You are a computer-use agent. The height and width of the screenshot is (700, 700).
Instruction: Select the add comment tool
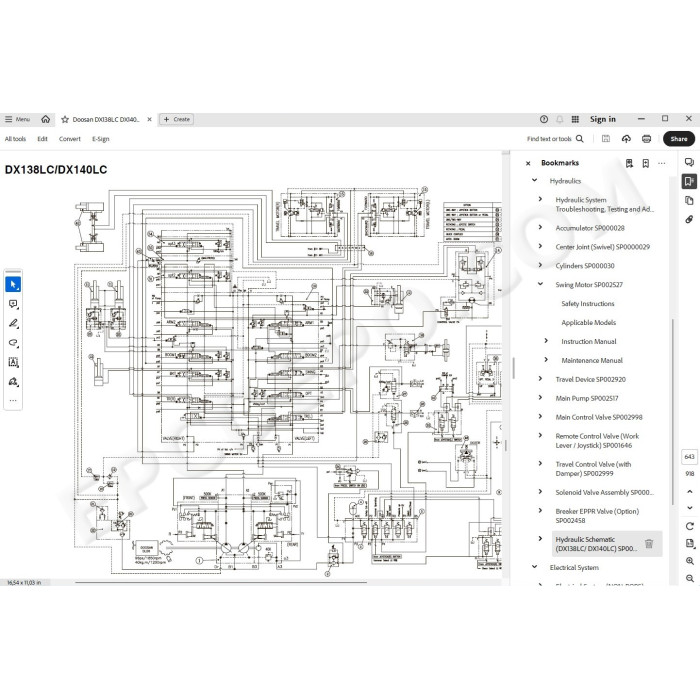13,304
